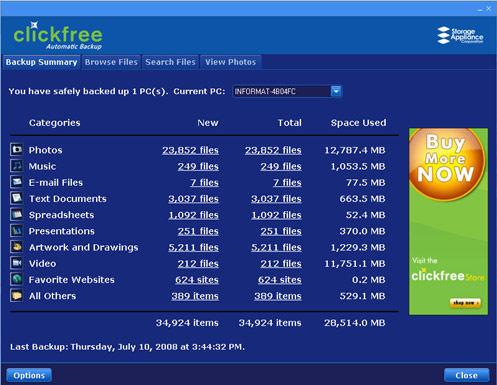
Task: Open total Music 249 files link
Action: pyautogui.click(x=281, y=166)
